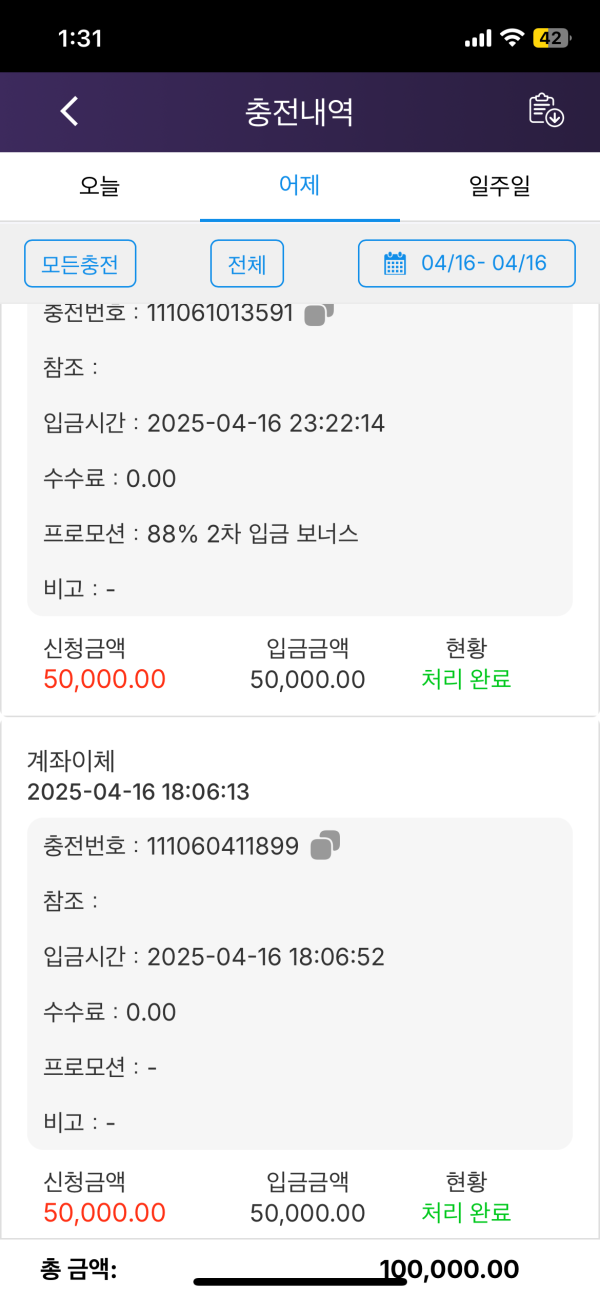
Task: Copy charge number 111061013591
Action: pos(318,313)
